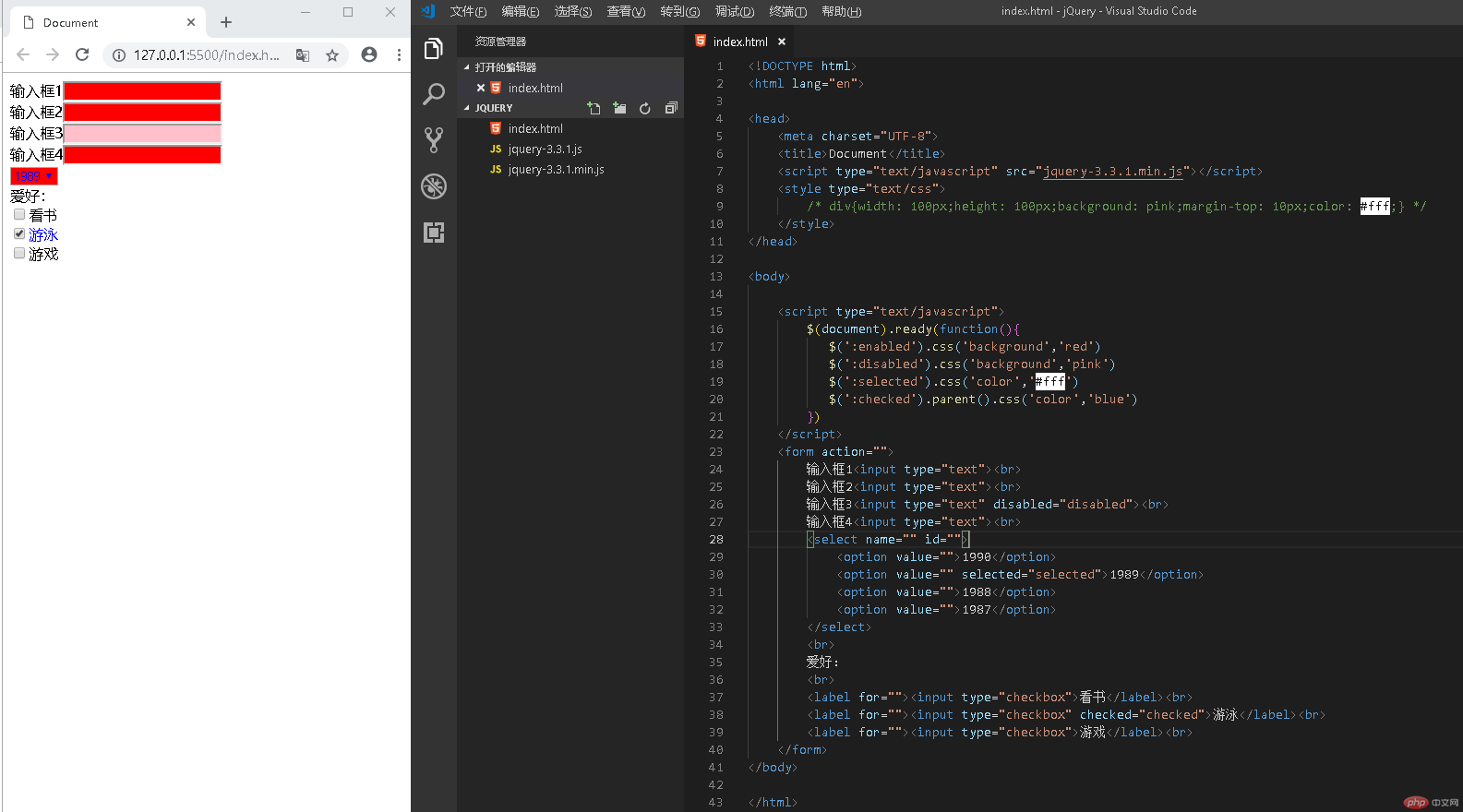Bookmark this page with the star icon

(332, 55)
